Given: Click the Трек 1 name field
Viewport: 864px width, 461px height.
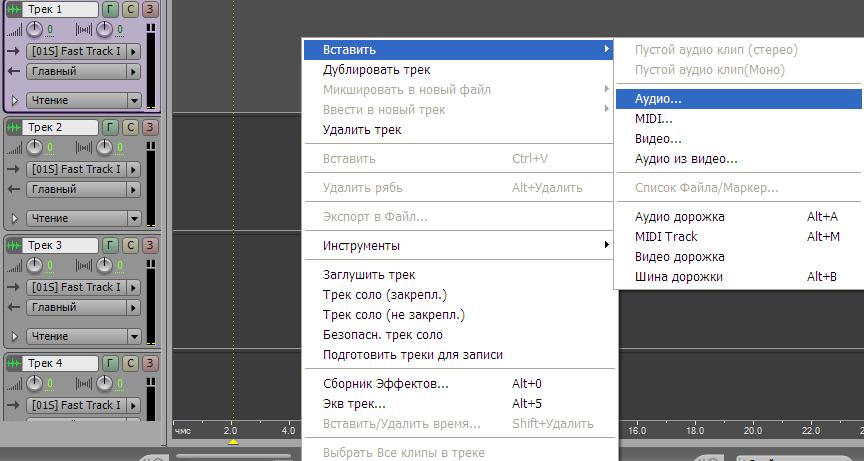Looking at the screenshot, I should tap(60, 9).
